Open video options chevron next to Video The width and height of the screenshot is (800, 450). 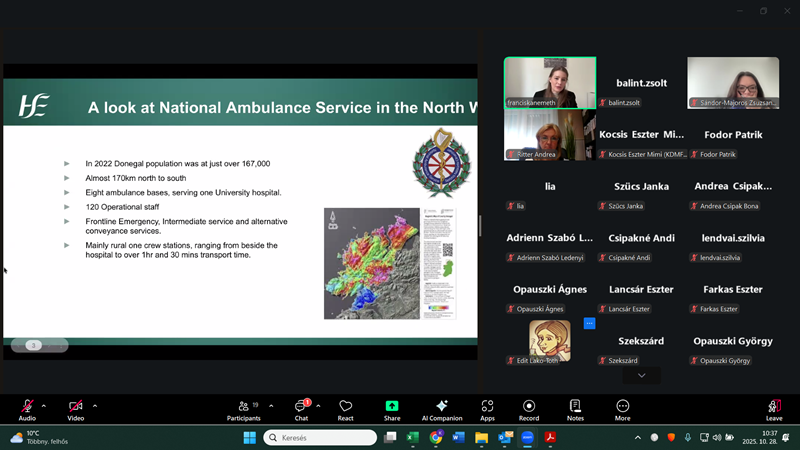point(95,406)
